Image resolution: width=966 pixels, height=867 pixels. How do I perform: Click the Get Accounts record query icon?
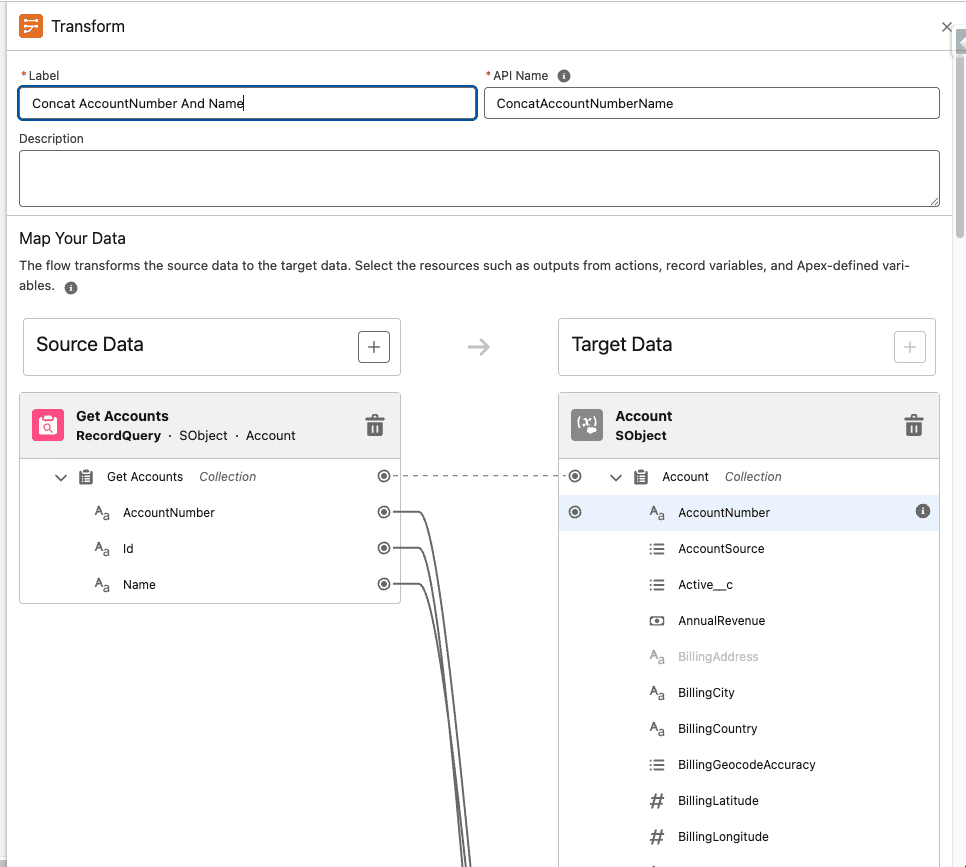[48, 426]
